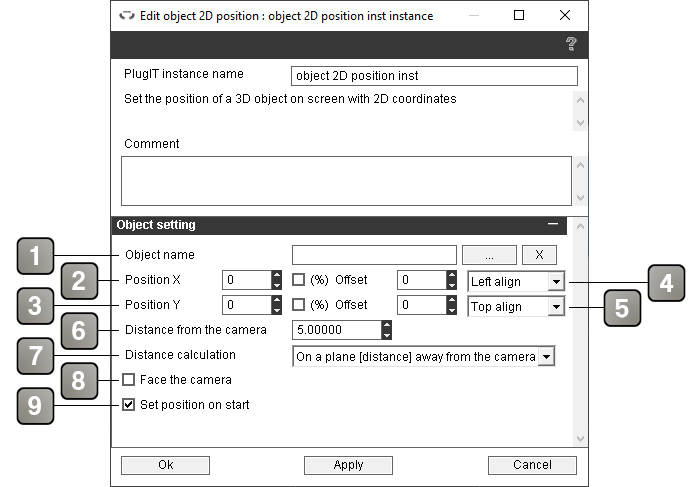This screenshot has width=700, height=487.
Task: Click inside the Comment text area
Action: [x=346, y=181]
